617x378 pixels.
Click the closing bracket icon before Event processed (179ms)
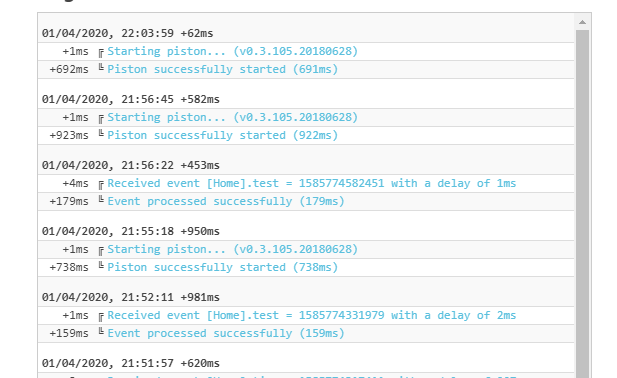click(x=101, y=199)
